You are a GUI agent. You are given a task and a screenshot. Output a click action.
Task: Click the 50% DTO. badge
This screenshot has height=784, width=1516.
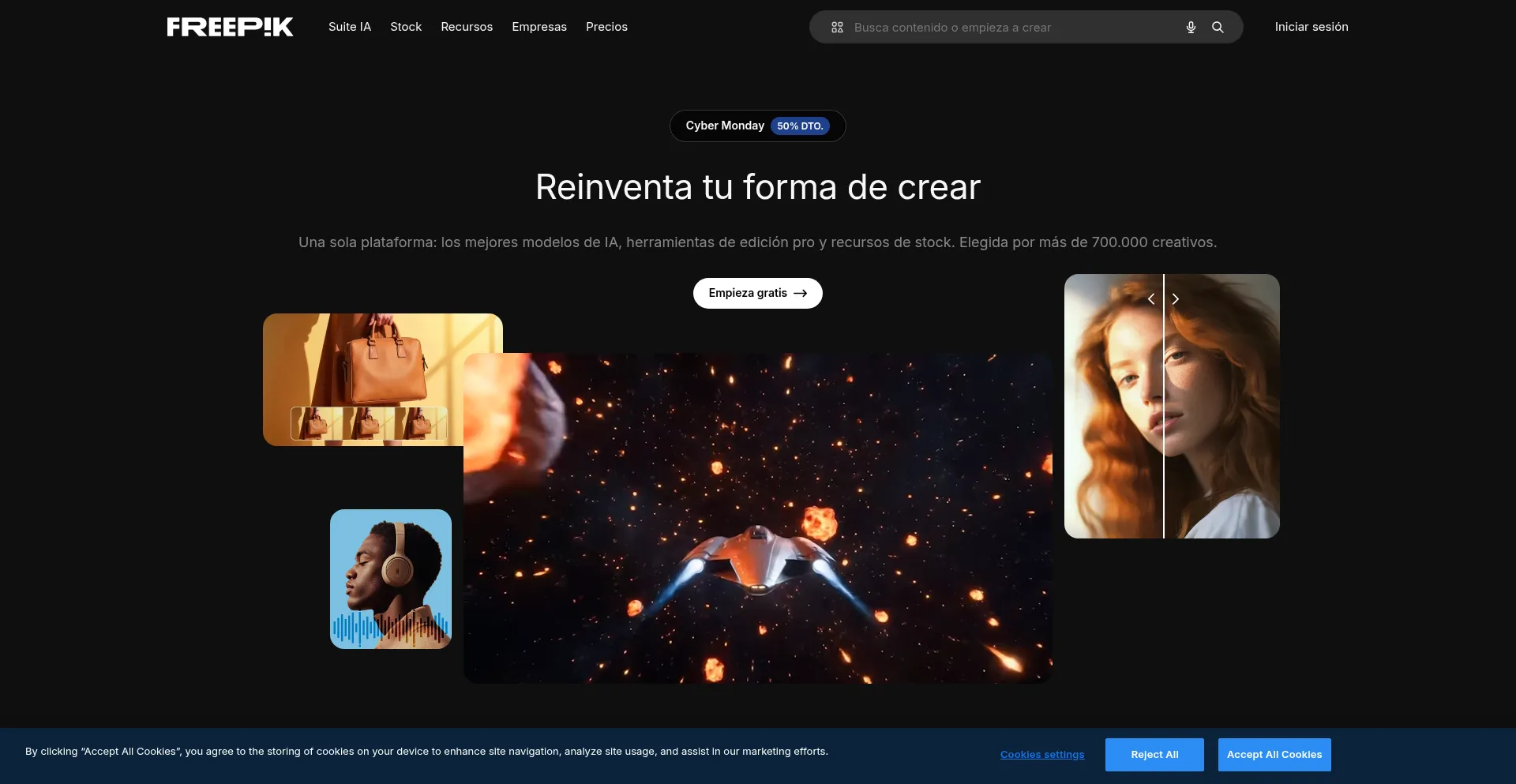799,126
